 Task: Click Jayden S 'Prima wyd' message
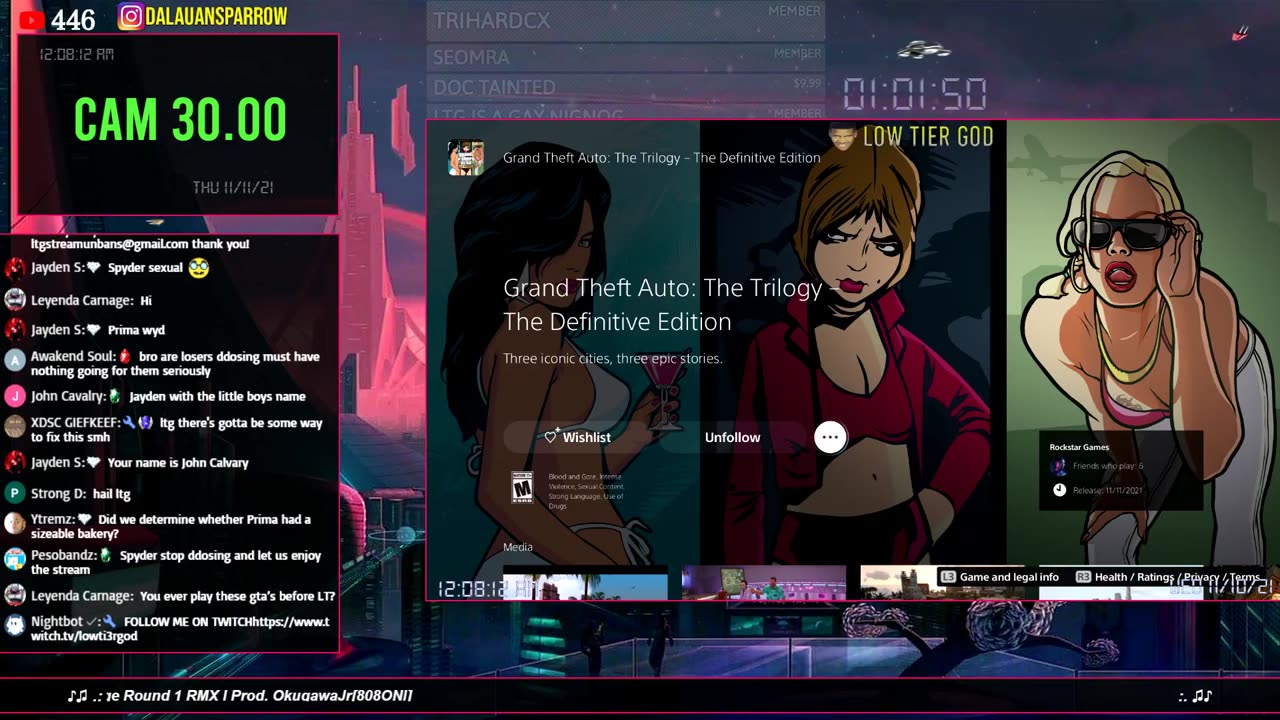pos(136,330)
